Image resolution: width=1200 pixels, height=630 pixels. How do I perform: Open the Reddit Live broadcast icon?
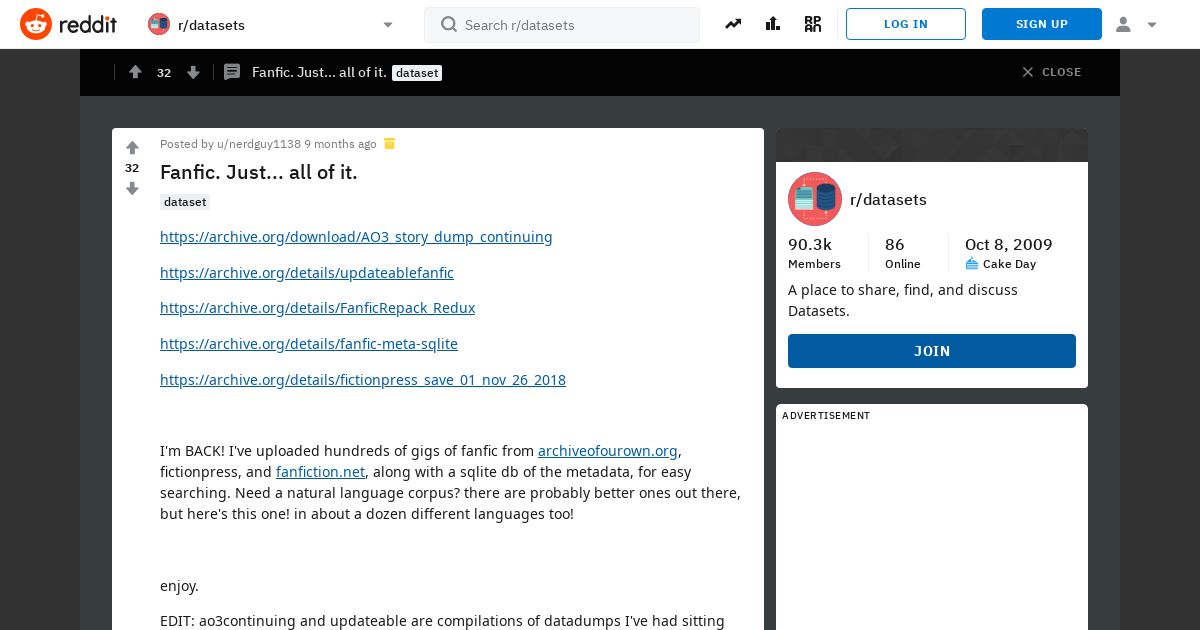(813, 24)
